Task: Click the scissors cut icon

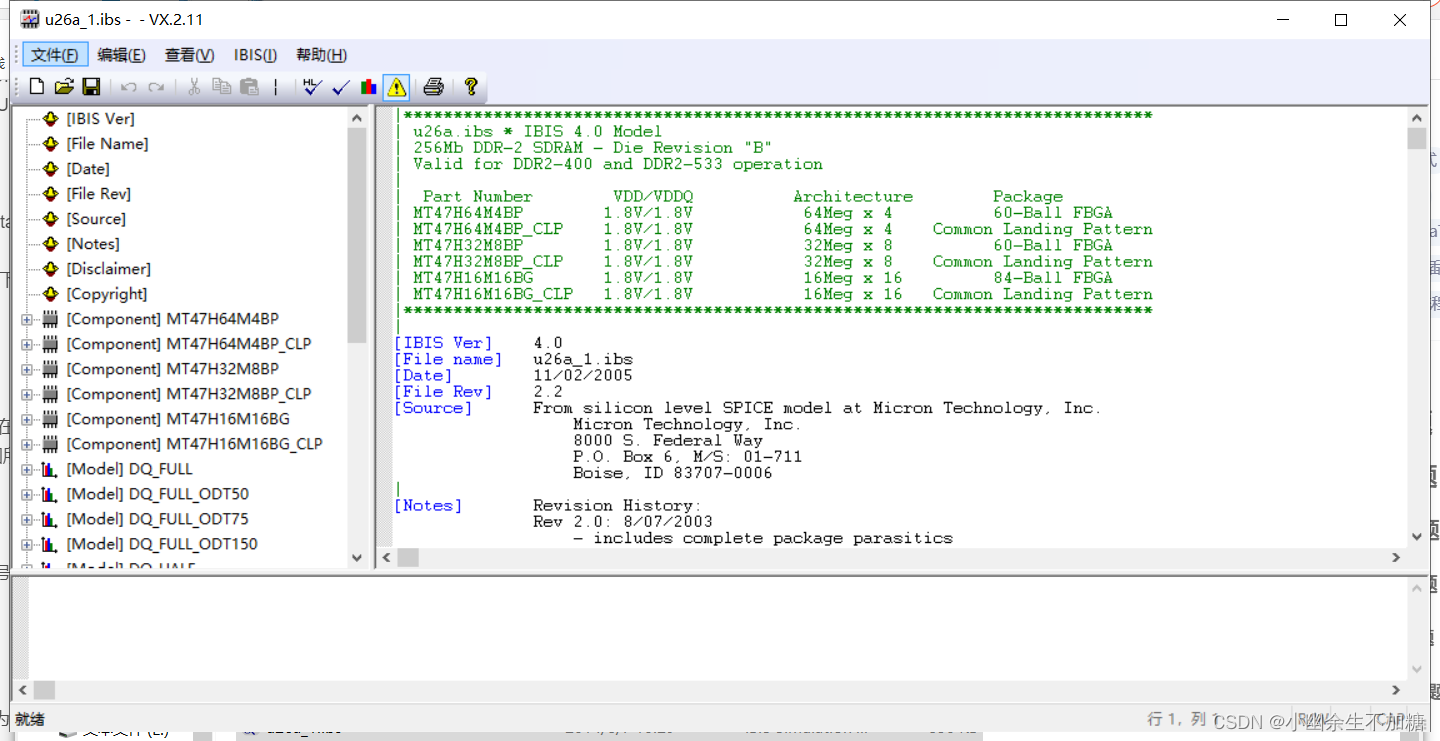Action: click(195, 87)
